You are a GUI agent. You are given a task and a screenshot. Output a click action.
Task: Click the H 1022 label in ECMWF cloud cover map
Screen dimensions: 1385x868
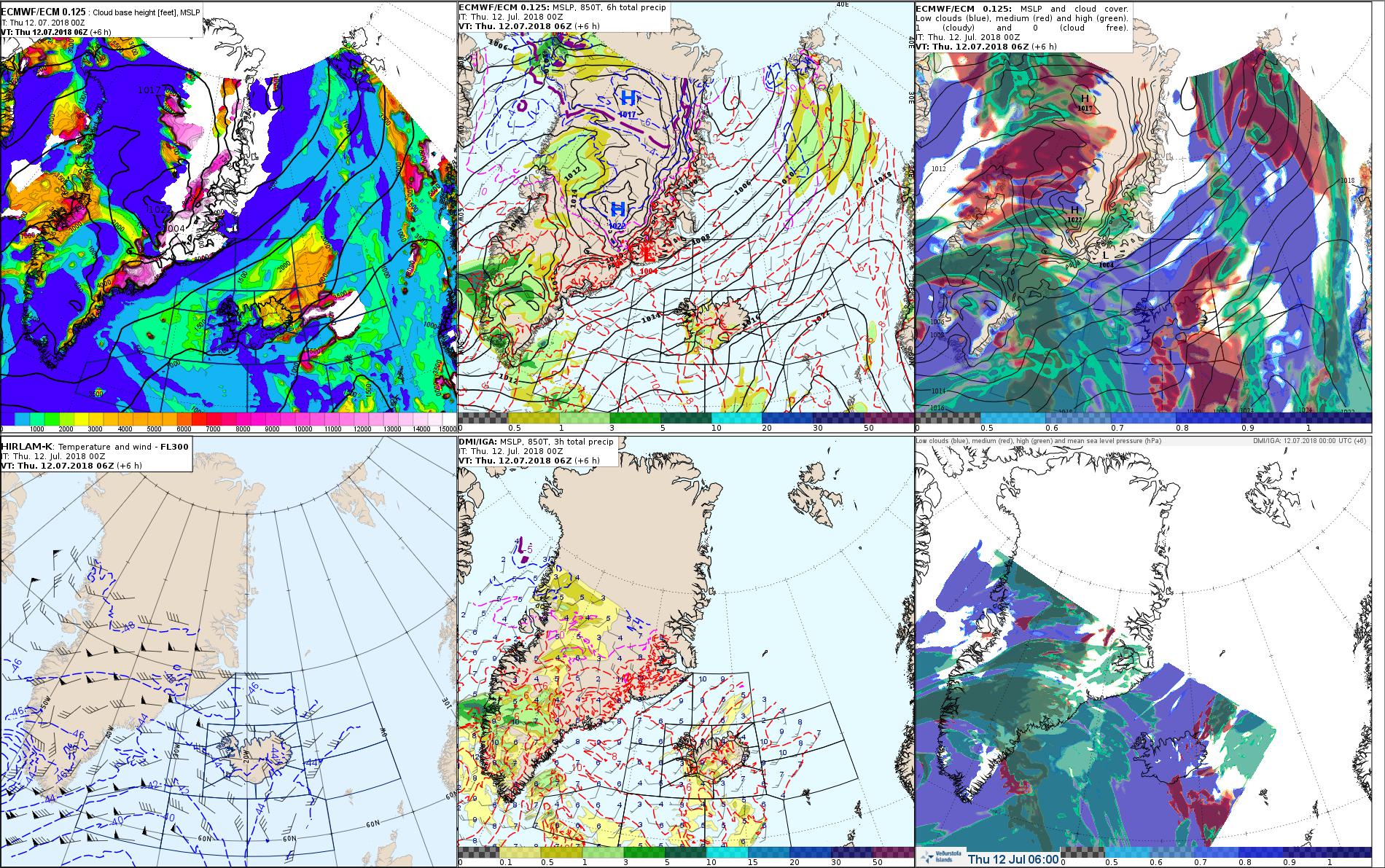pos(1074,214)
